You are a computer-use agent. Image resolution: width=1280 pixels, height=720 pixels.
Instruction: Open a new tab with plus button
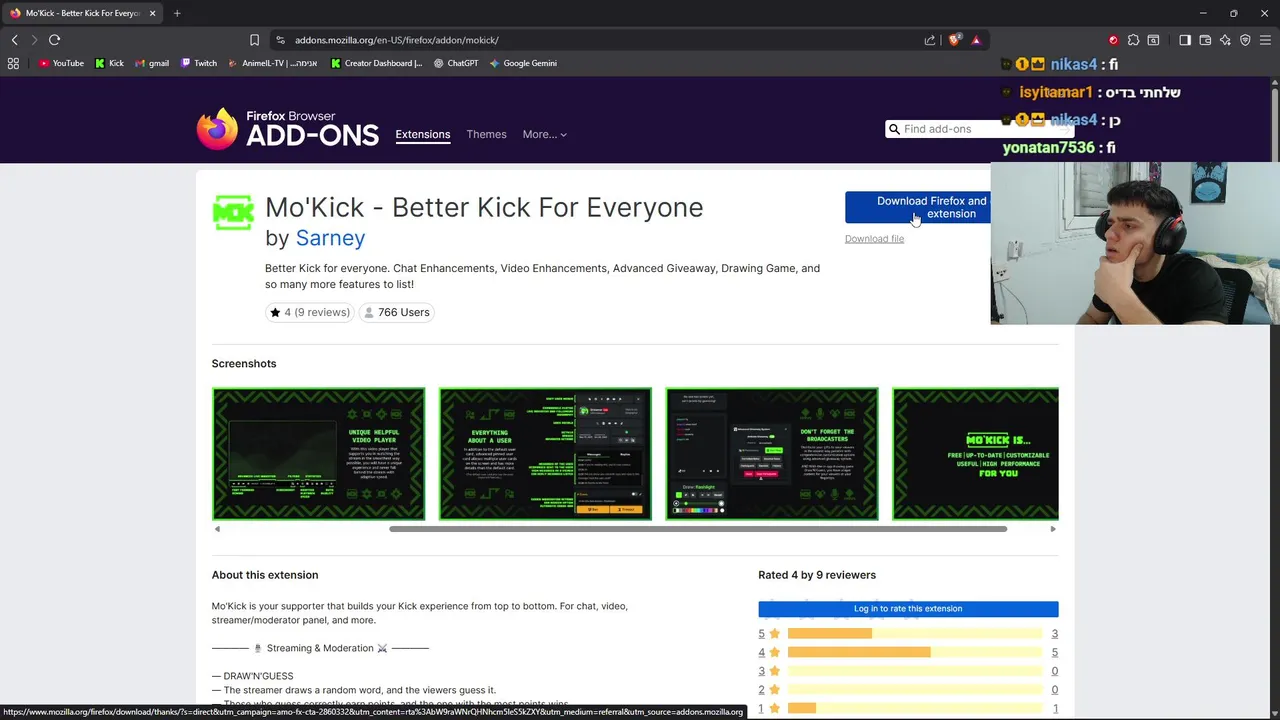pyautogui.click(x=177, y=13)
